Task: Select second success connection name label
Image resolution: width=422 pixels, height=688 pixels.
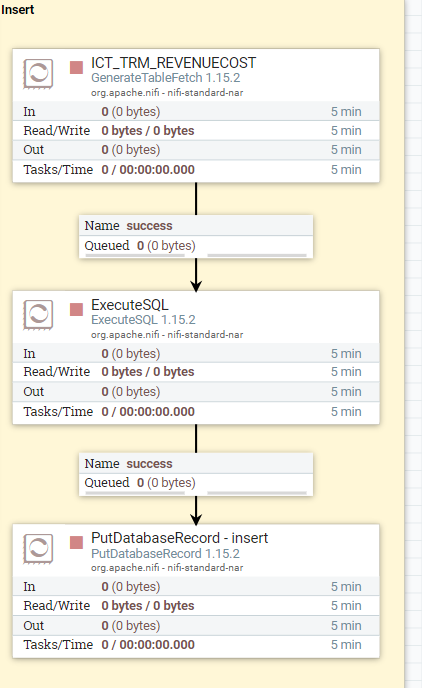Action: click(149, 464)
